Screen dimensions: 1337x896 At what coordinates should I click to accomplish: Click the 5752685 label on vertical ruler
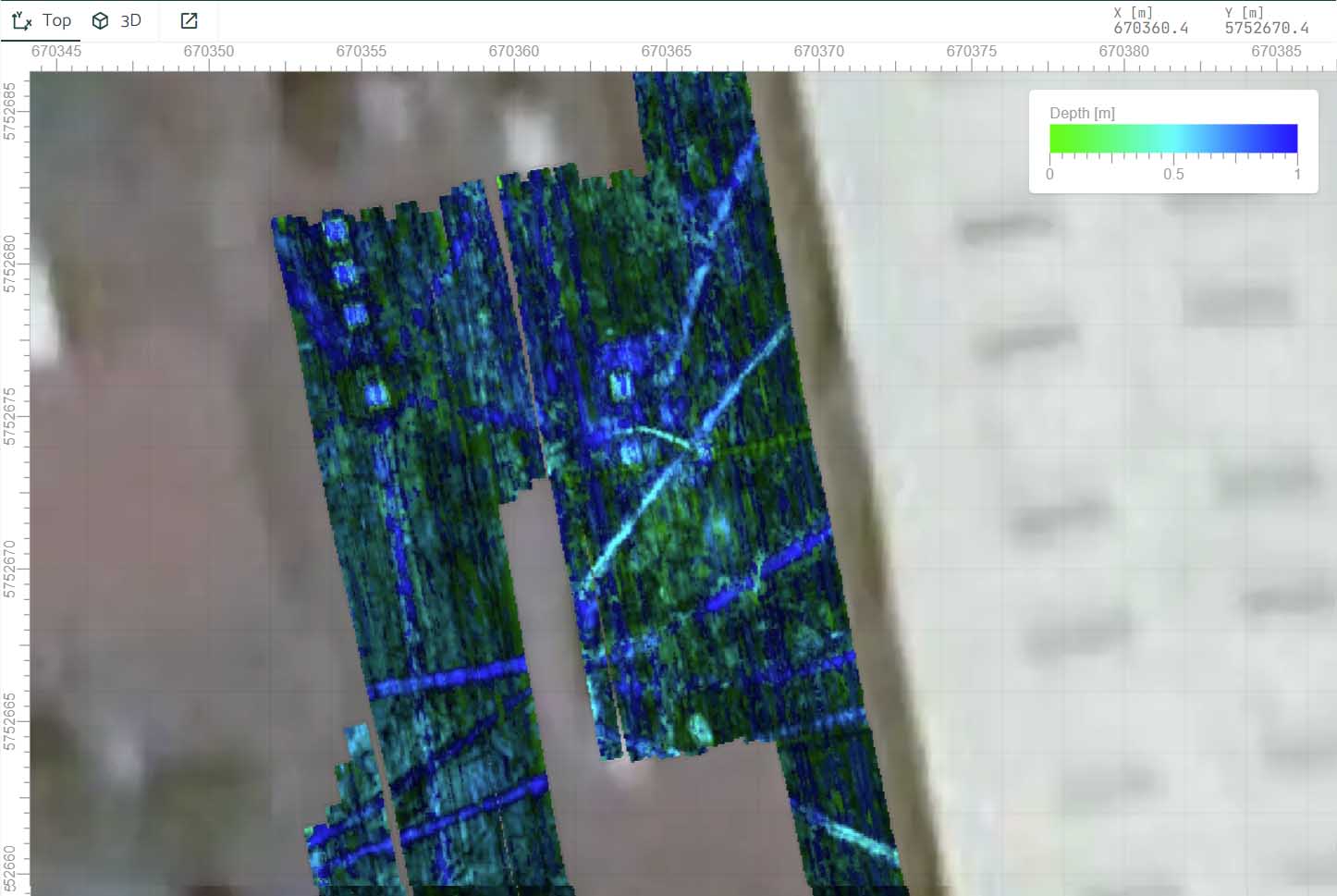(x=9, y=111)
